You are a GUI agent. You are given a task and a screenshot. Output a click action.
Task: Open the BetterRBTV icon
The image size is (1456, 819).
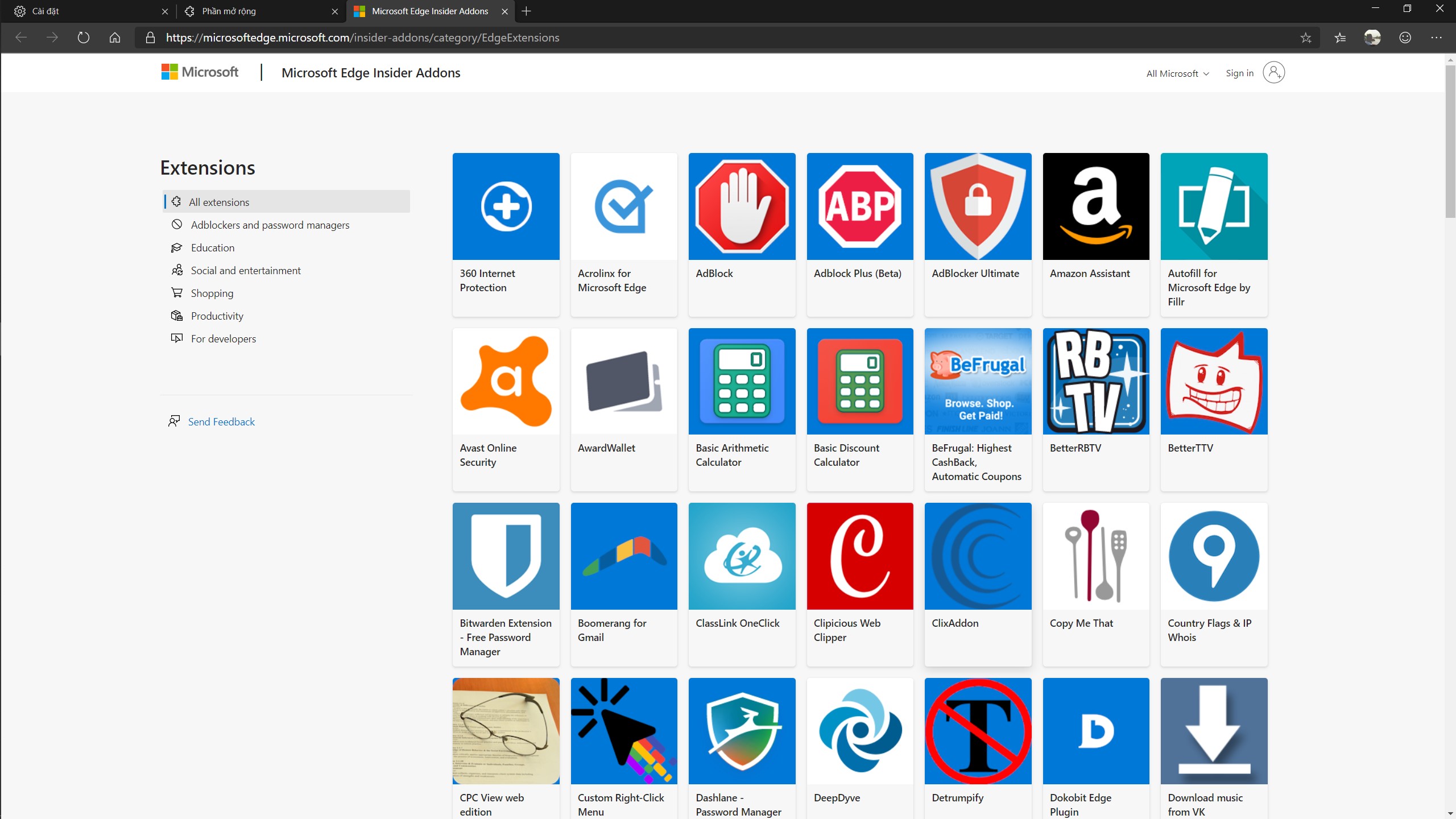tap(1096, 381)
